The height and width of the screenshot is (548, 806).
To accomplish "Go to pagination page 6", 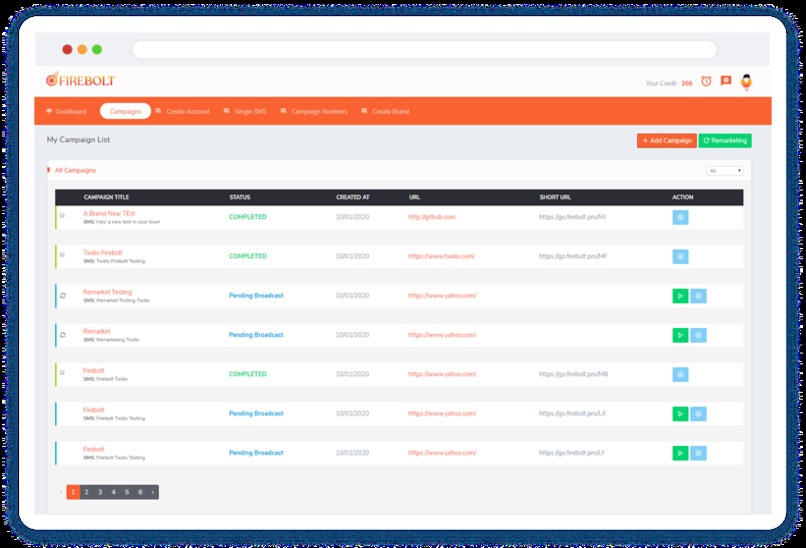I will click(140, 492).
